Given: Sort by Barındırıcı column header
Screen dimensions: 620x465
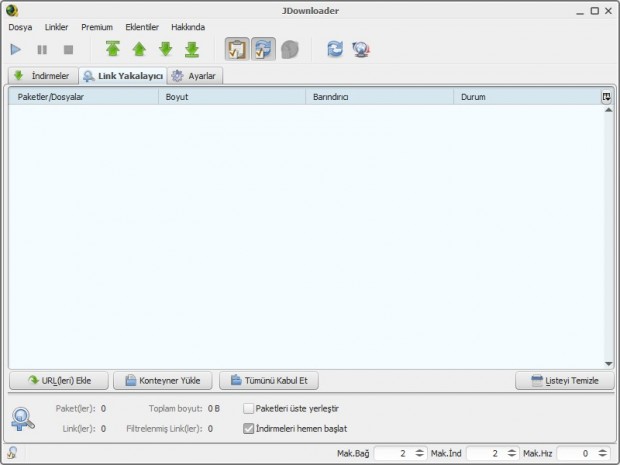Looking at the screenshot, I should (380, 97).
